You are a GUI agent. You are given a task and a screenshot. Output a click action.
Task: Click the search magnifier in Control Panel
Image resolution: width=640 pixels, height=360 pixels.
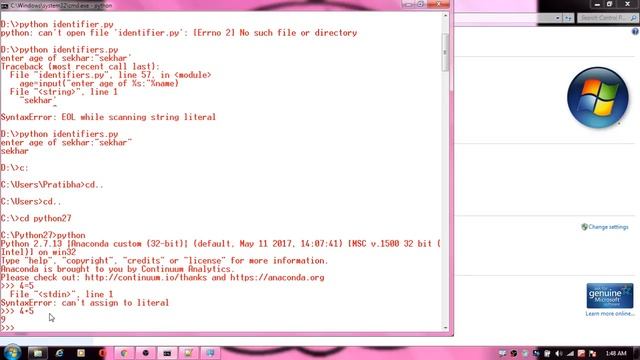633,18
